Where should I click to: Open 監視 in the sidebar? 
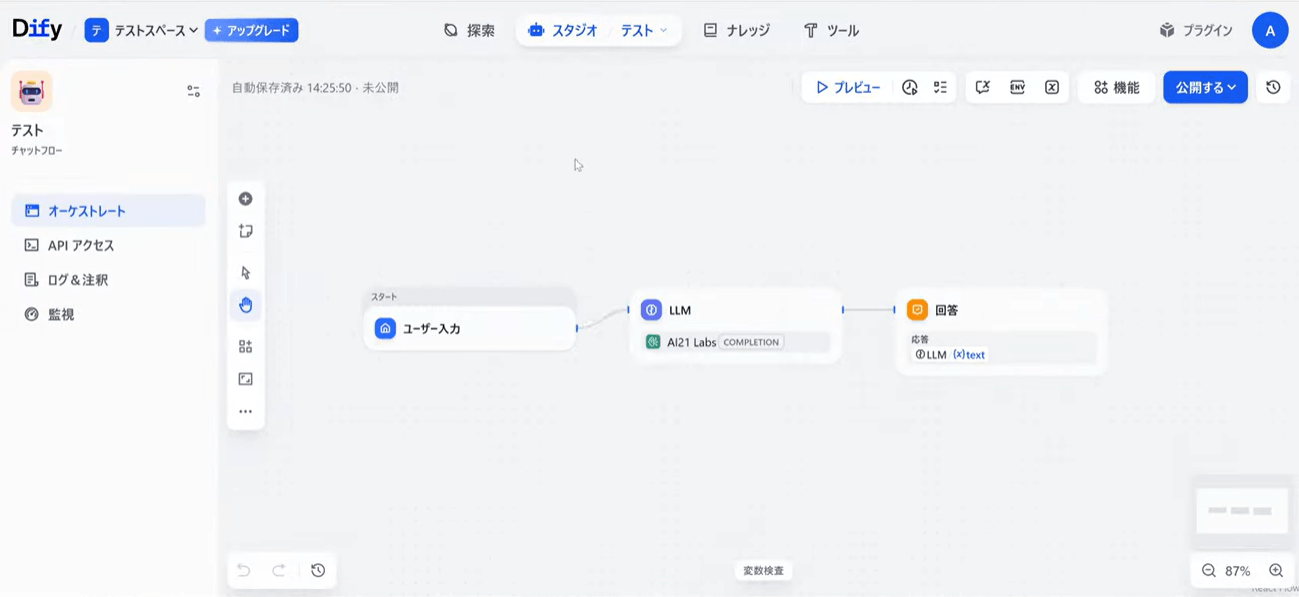(x=108, y=314)
